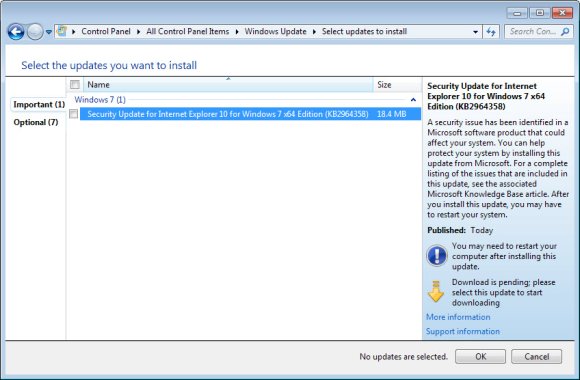The image size is (580, 380).
Task: Collapse the Windows 7 (1) group
Action: 413,100
